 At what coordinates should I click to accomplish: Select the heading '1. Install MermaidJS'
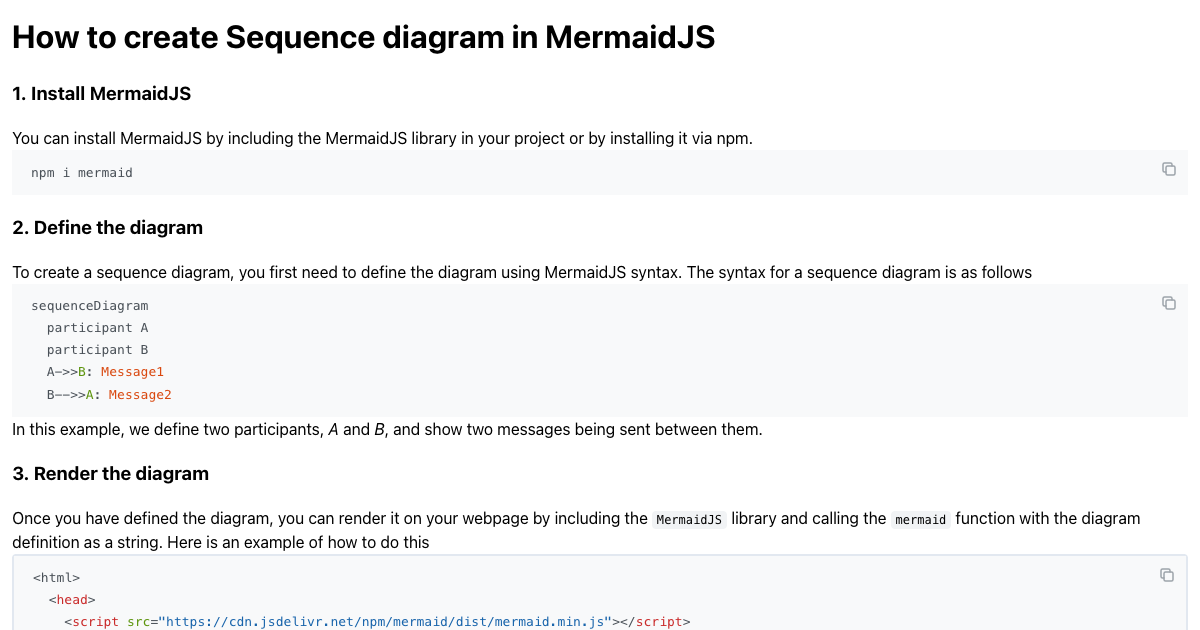101,93
